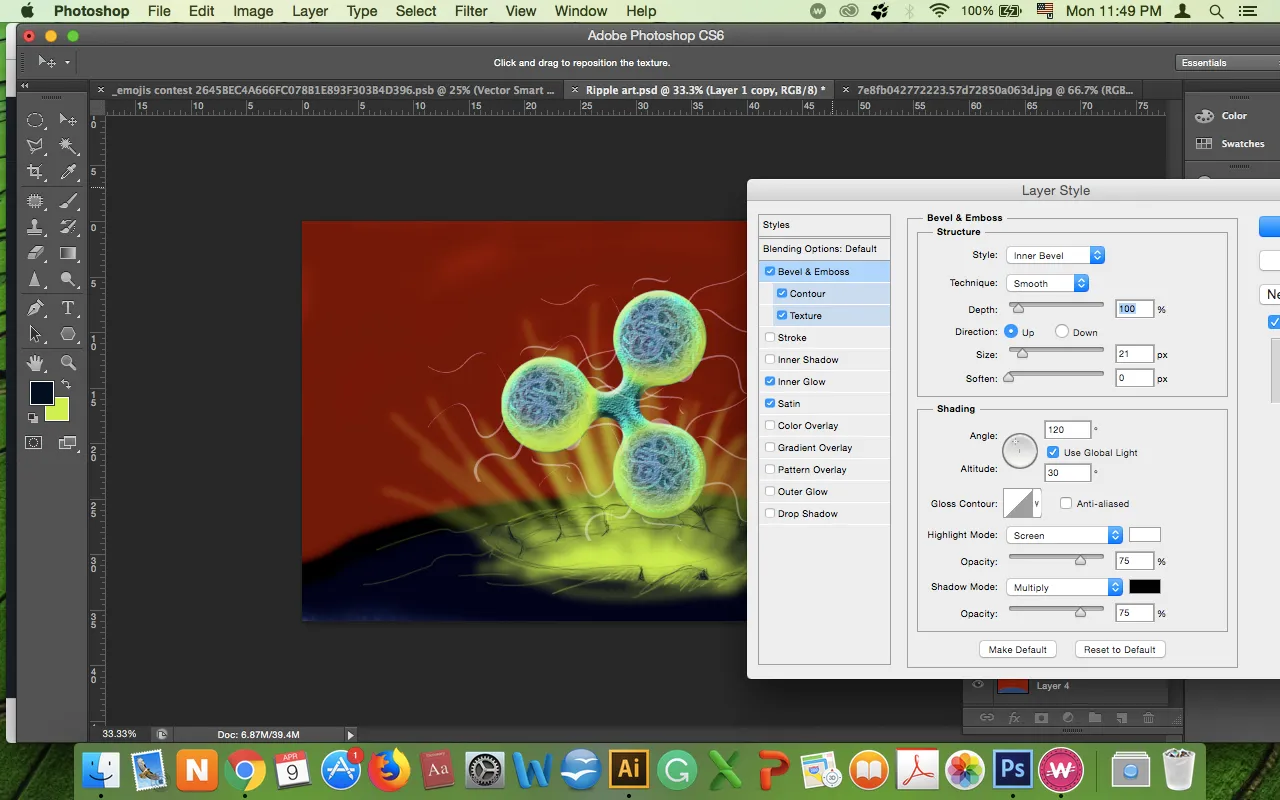Expand the Gloss Contour picker arrow

(1037, 503)
